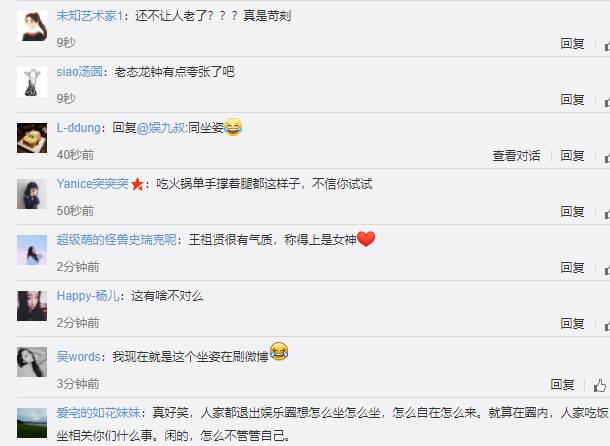Open avatar of 未知艺术家1
The width and height of the screenshot is (610, 446).
coord(32,26)
